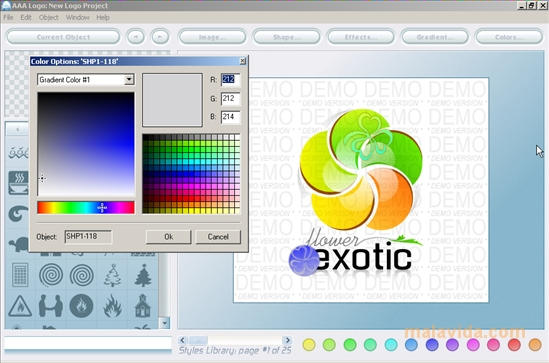
Task: Click the G value input field
Action: [x=230, y=98]
